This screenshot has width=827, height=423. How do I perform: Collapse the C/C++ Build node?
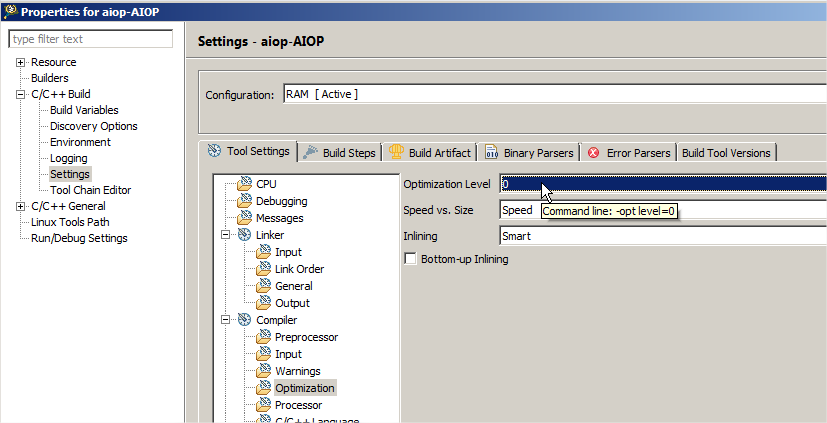[x=21, y=94]
